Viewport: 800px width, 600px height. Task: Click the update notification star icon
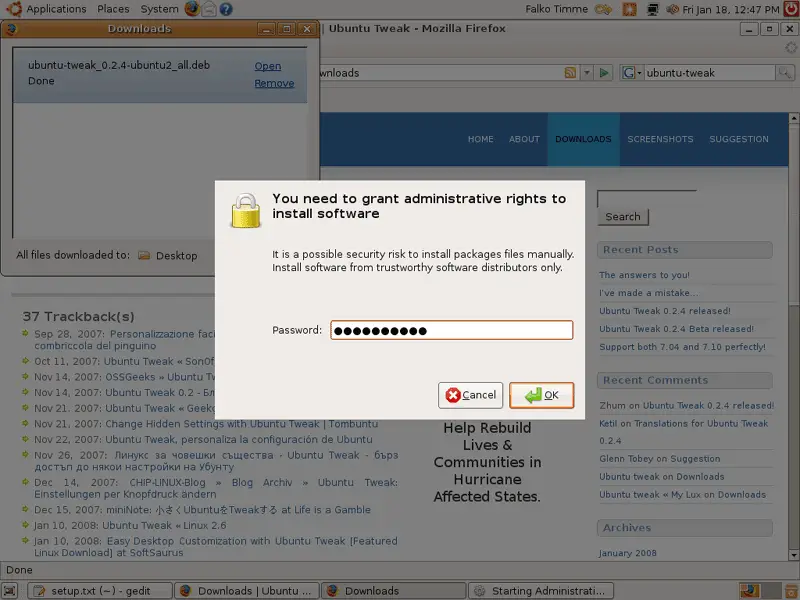pyautogui.click(x=629, y=9)
